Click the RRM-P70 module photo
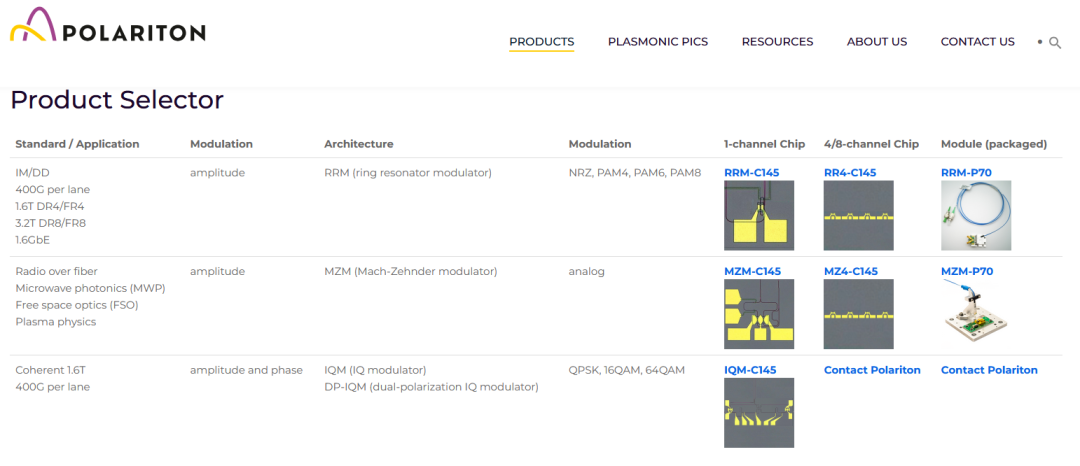This screenshot has width=1080, height=466. click(x=975, y=215)
